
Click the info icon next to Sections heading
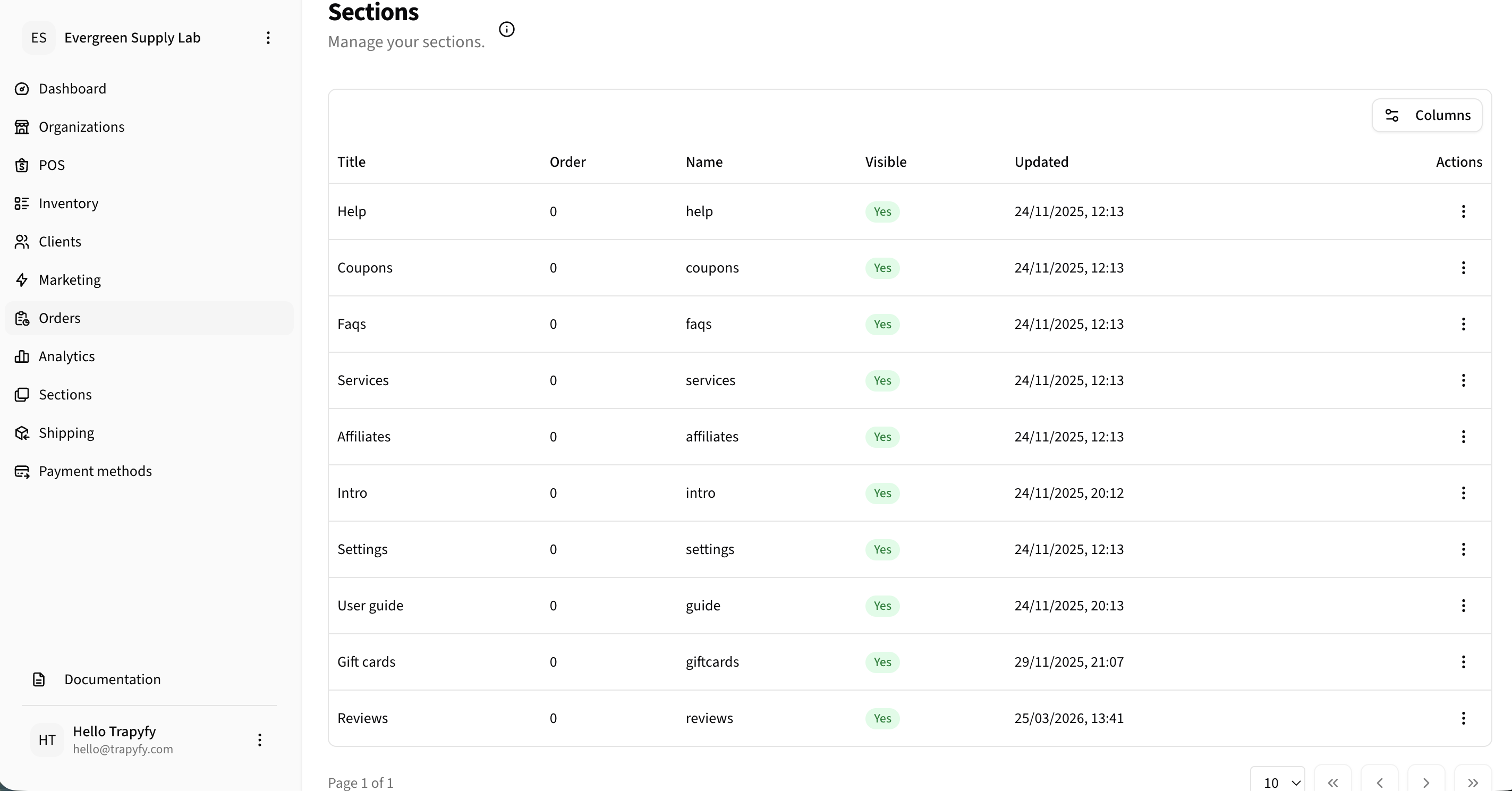[x=506, y=29]
